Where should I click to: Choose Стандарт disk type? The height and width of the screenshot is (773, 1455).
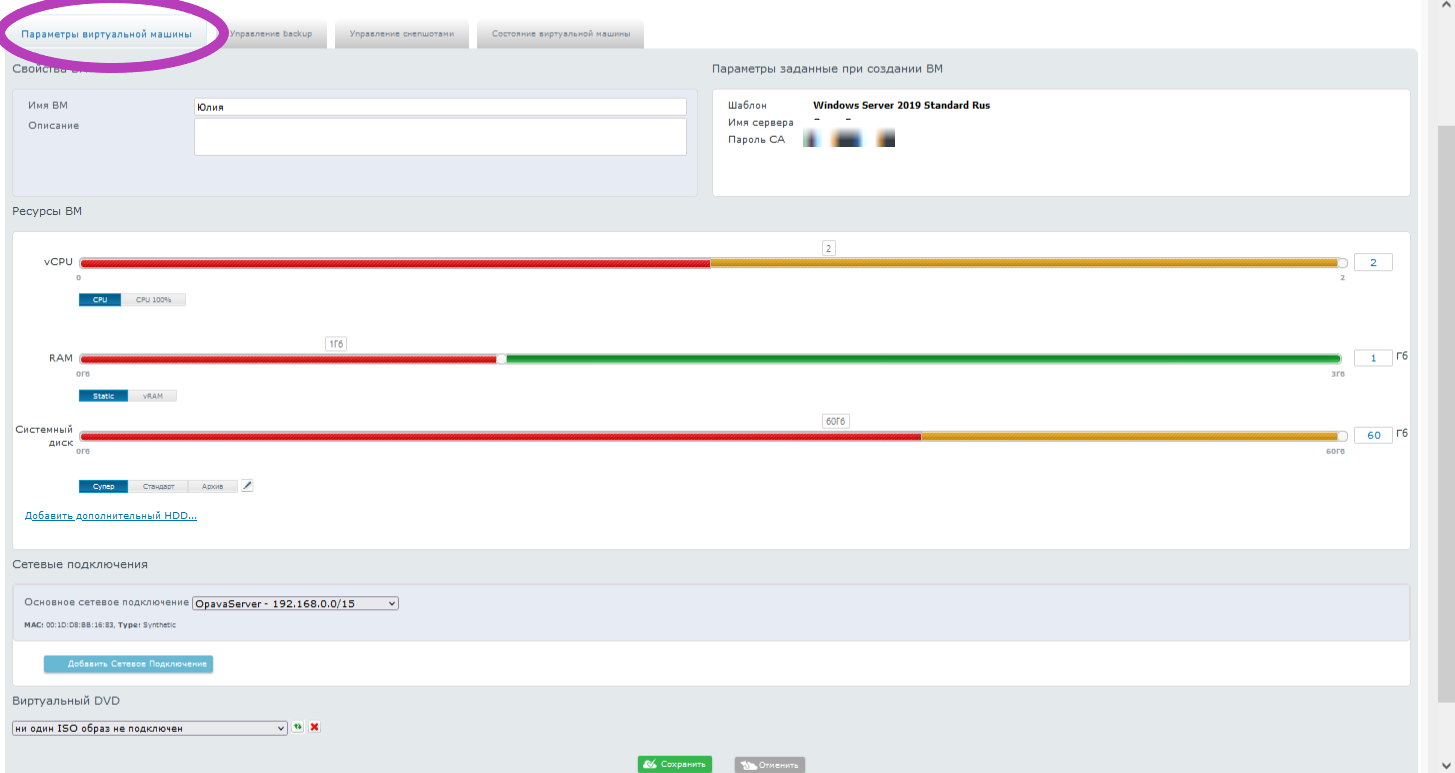tap(158, 487)
